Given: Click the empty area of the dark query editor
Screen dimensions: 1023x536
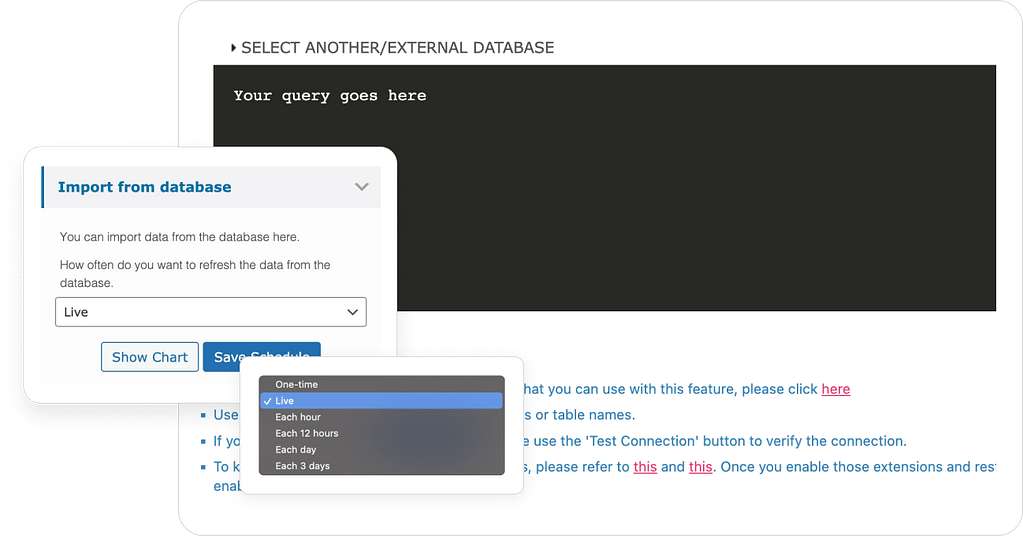Looking at the screenshot, I should (x=700, y=200).
